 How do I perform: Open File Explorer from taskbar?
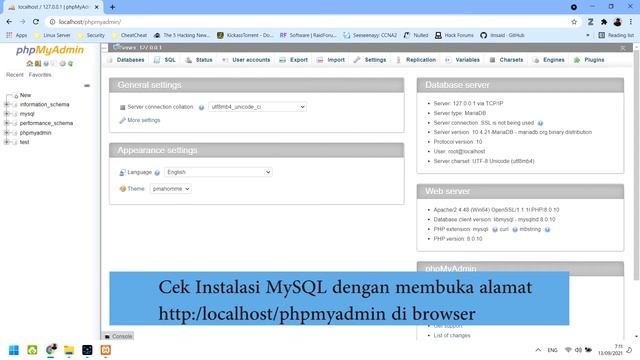click(69, 350)
